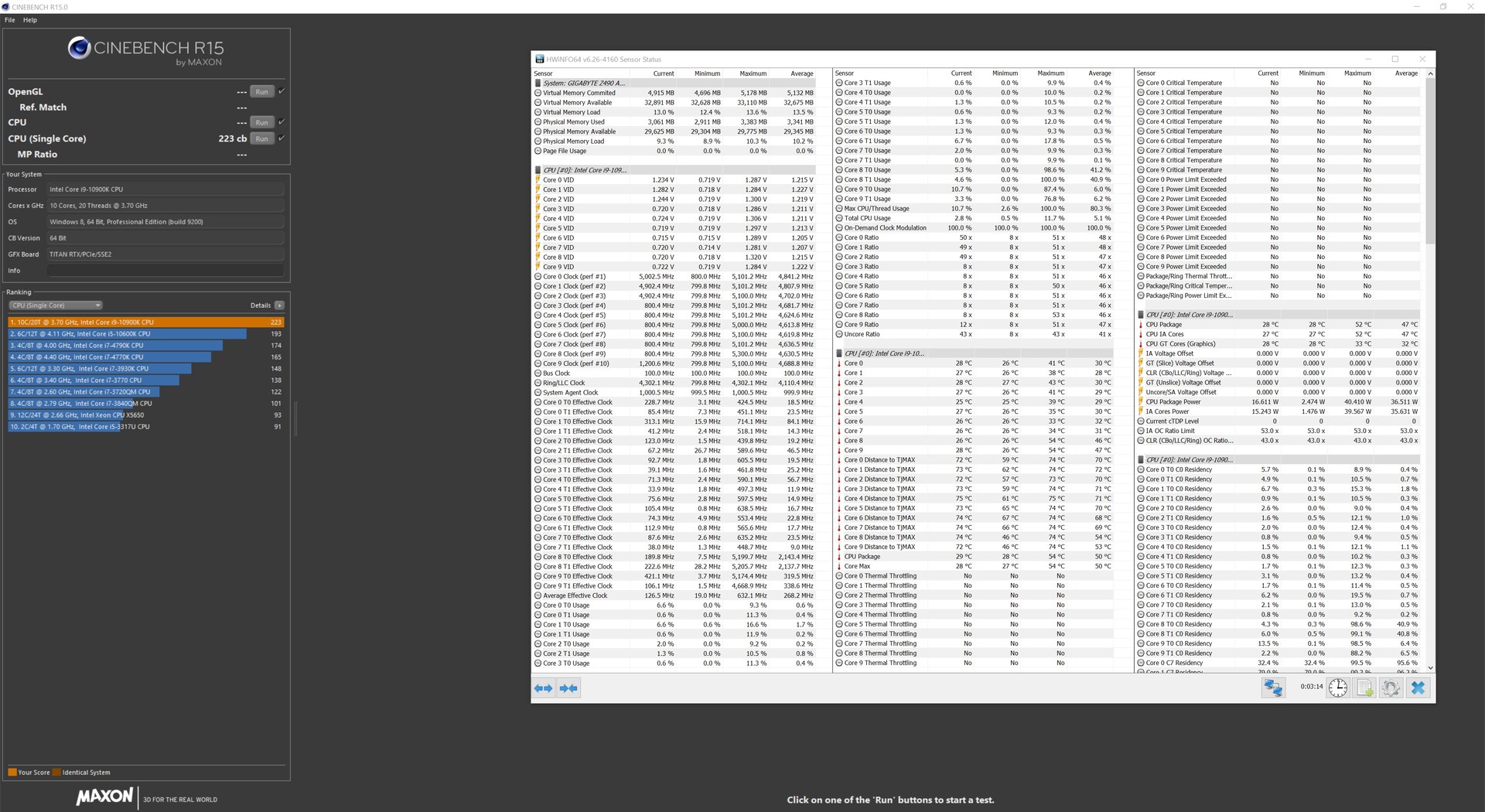Select the CPU Package Power row
Screen dimensions: 1485x812
tap(1278, 402)
